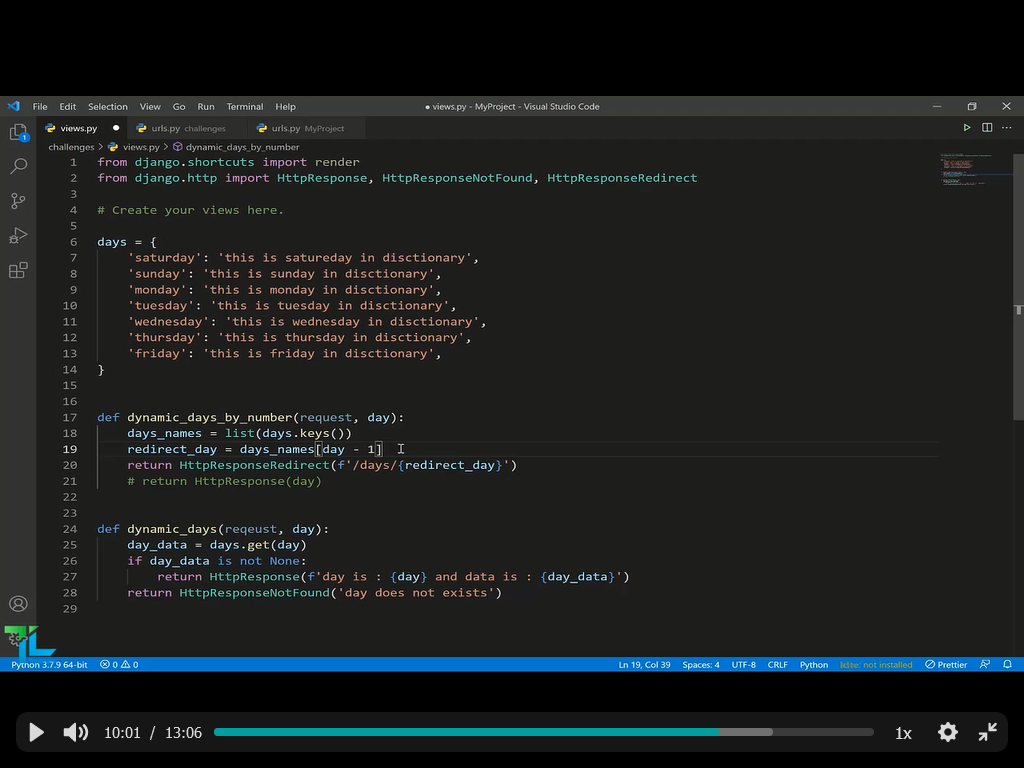The image size is (1024, 768).
Task: Click Prettier in the status bar
Action: 946,664
